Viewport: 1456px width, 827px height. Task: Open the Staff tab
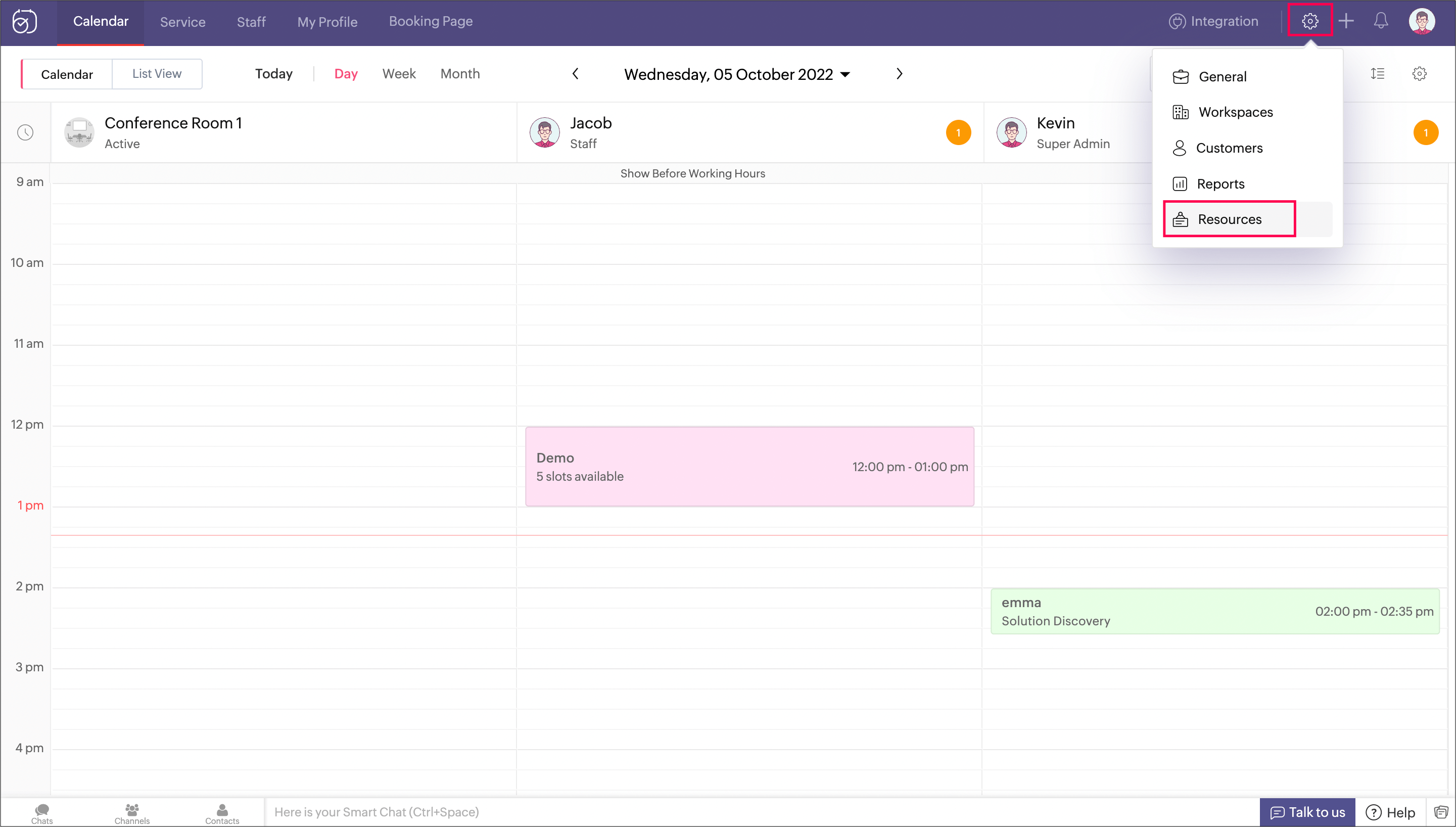251,22
